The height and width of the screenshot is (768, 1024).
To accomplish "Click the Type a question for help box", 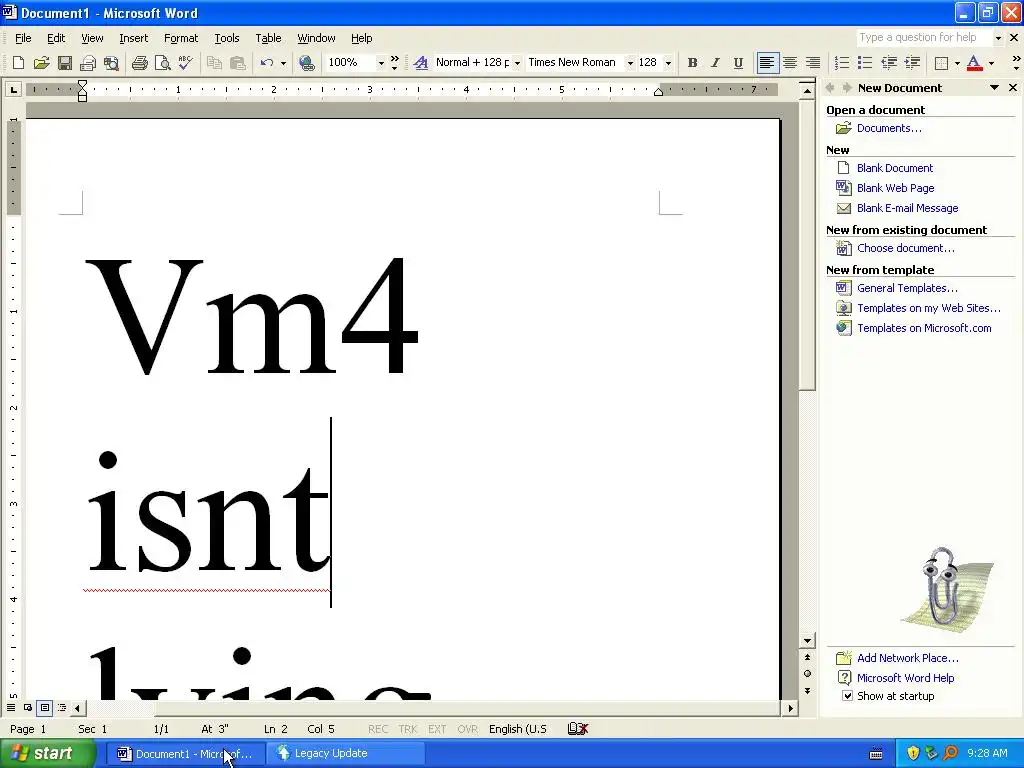I will (923, 37).
